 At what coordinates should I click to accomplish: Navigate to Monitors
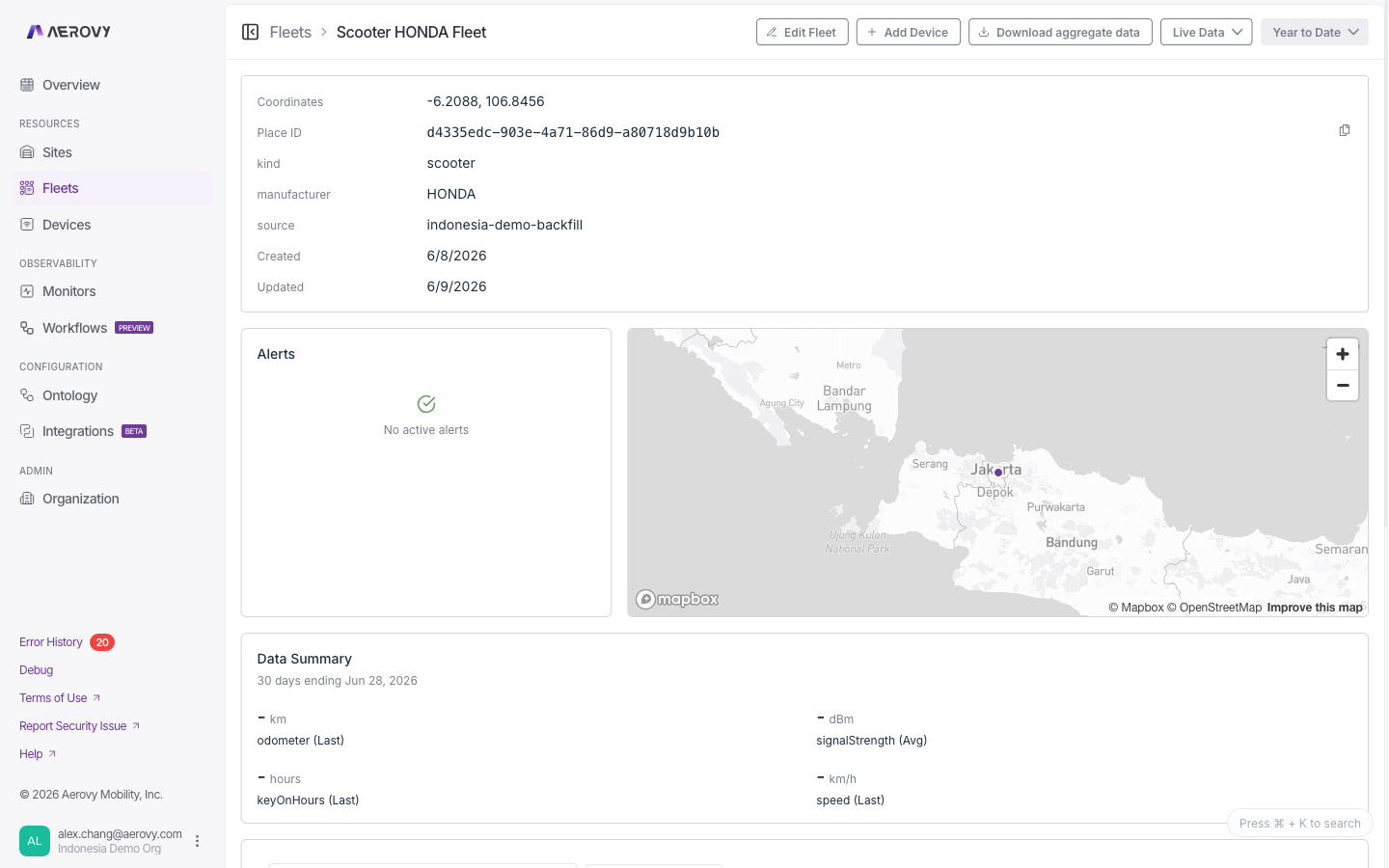112,291
